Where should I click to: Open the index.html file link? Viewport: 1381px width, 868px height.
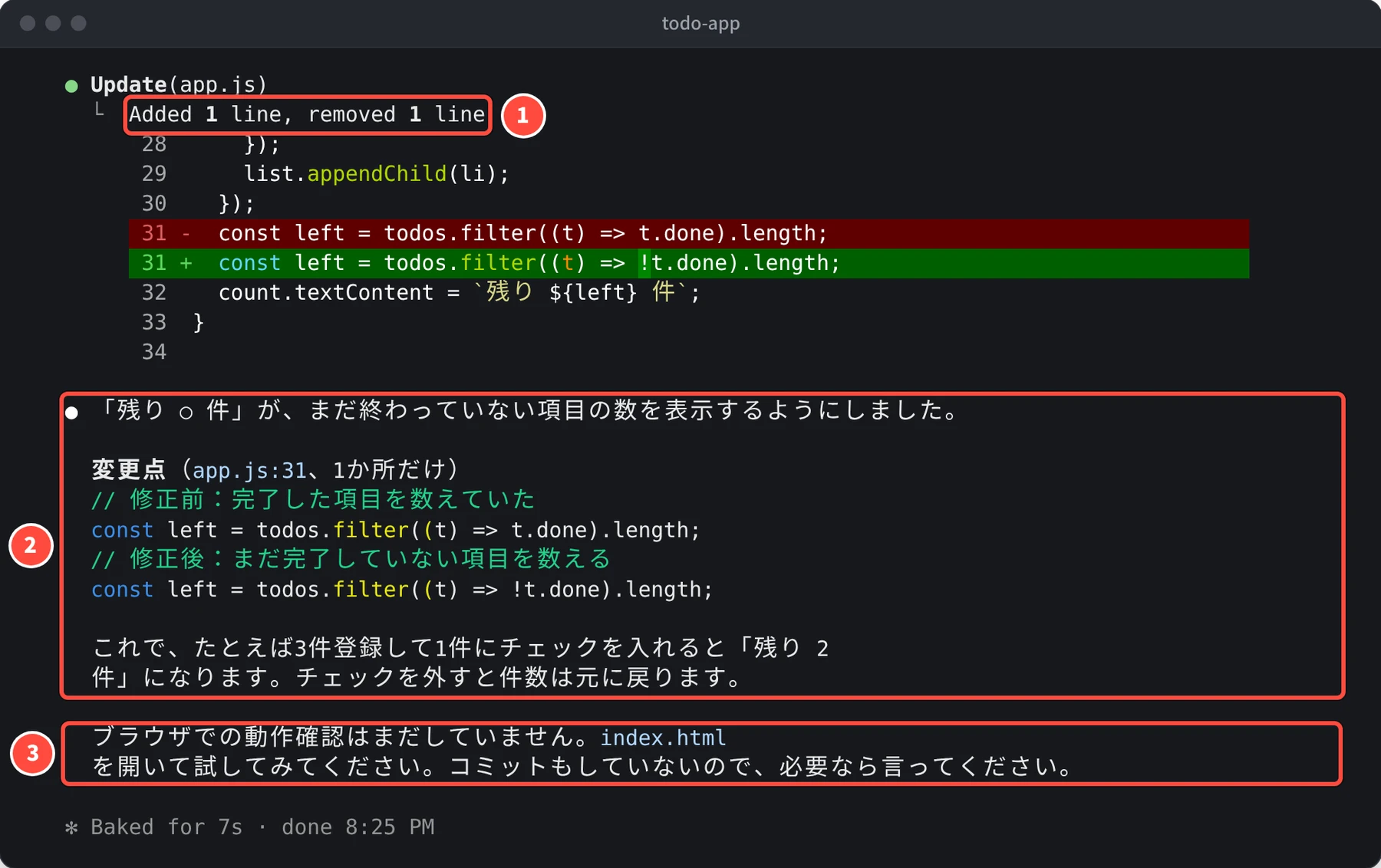pos(663,738)
